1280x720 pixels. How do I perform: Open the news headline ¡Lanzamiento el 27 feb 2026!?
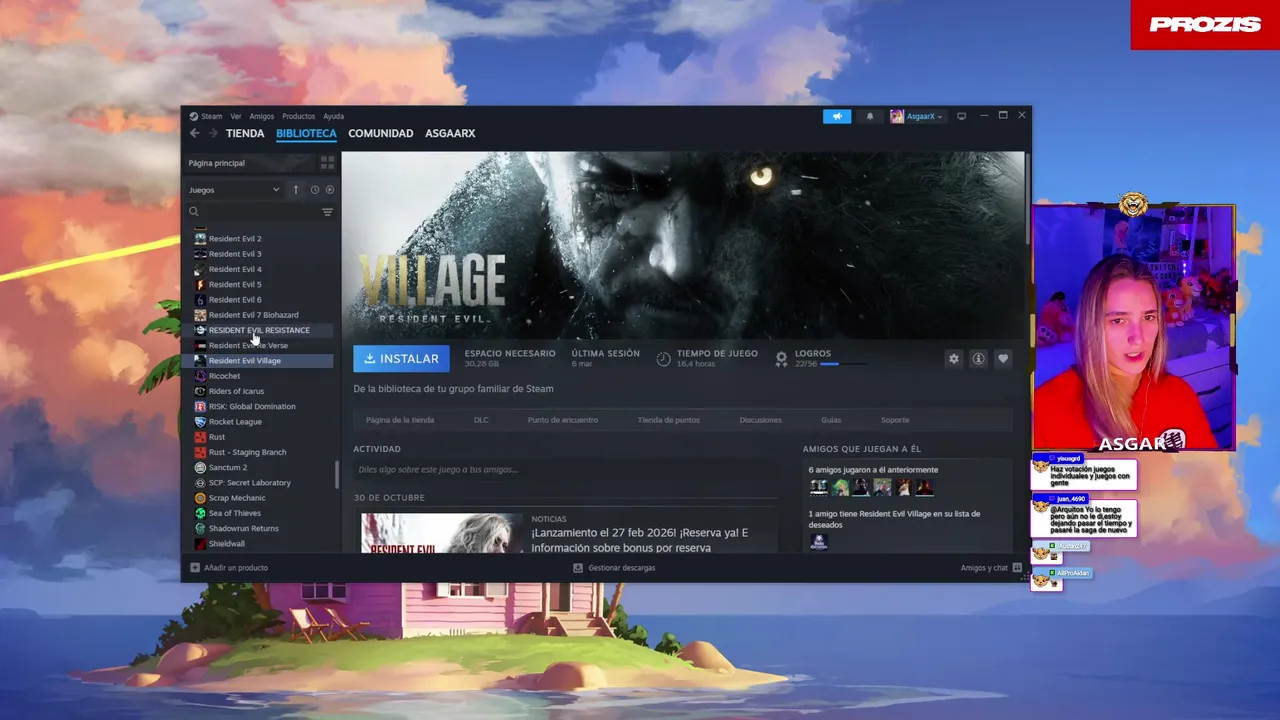pos(640,540)
